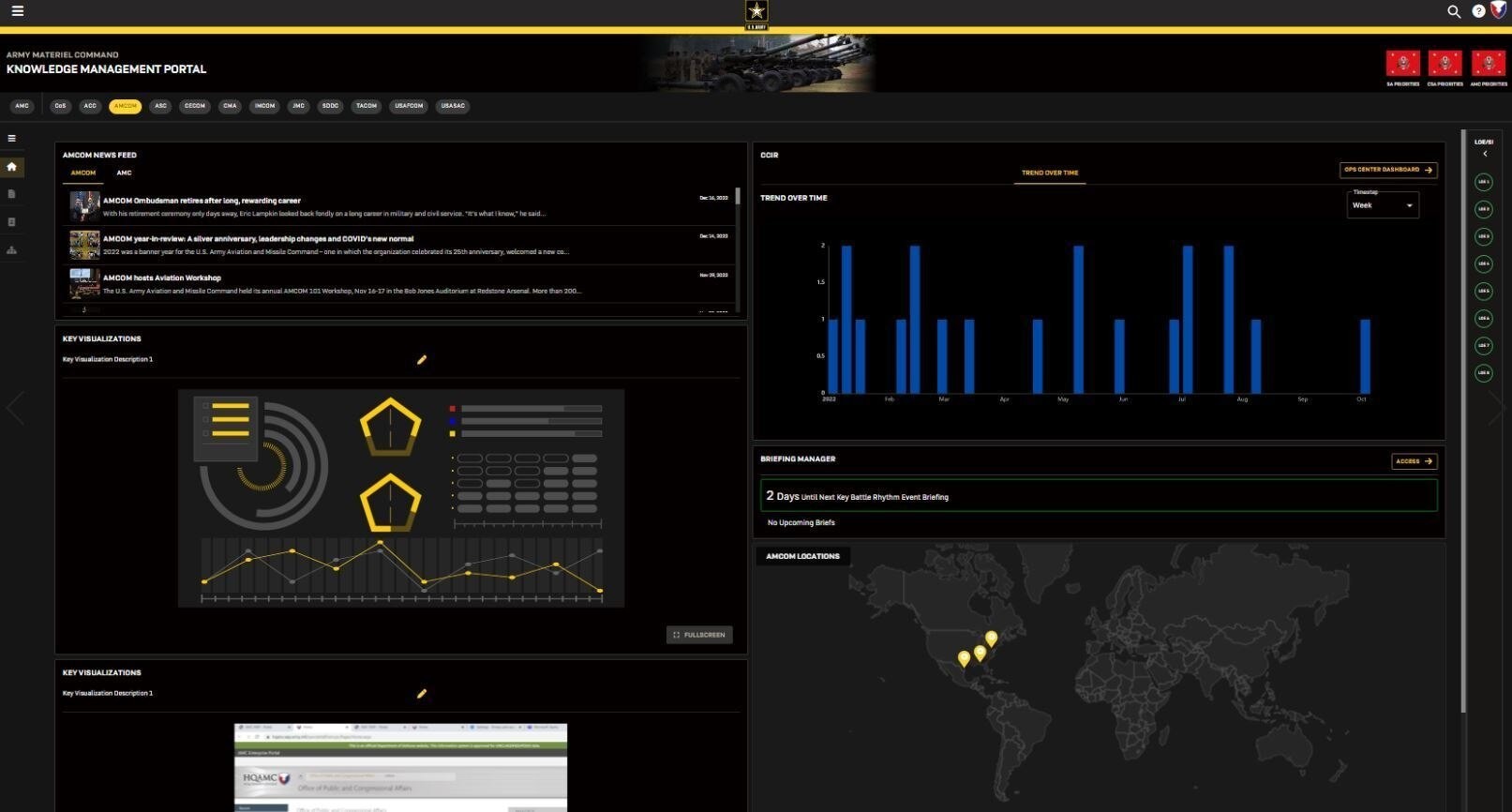Open the help question mark icon

click(x=1478, y=11)
